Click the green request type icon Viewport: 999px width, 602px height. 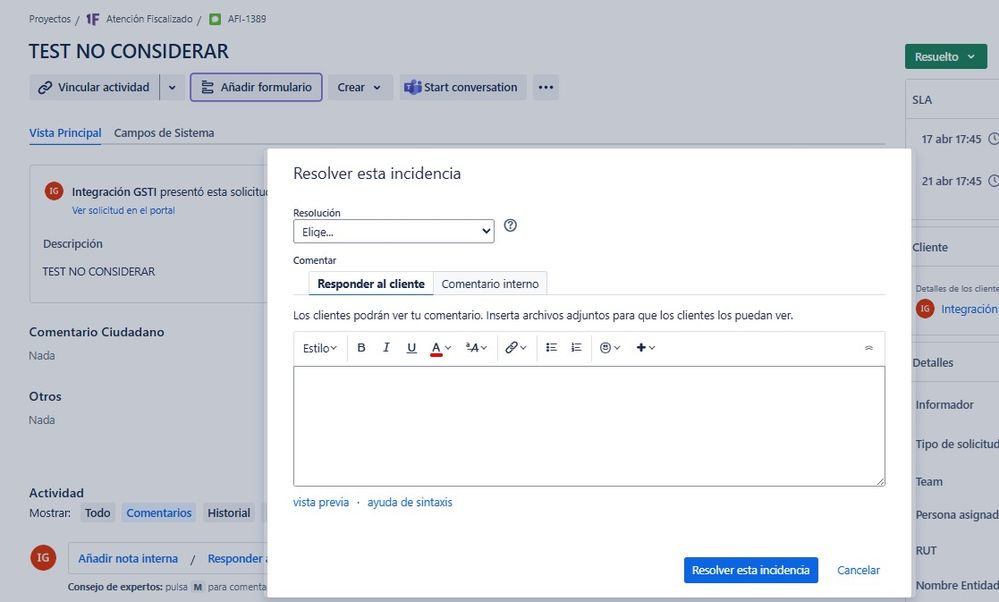pos(215,19)
